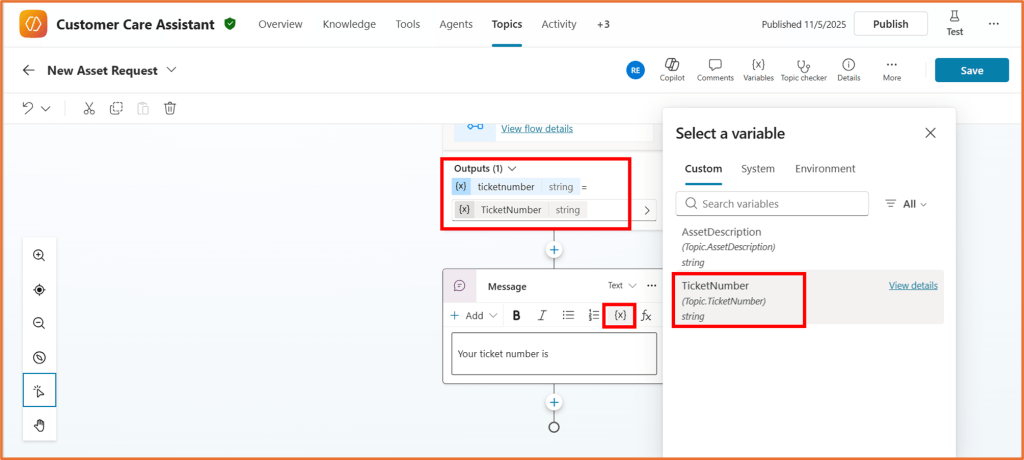Open the Text type dropdown in Message node

[x=622, y=286]
